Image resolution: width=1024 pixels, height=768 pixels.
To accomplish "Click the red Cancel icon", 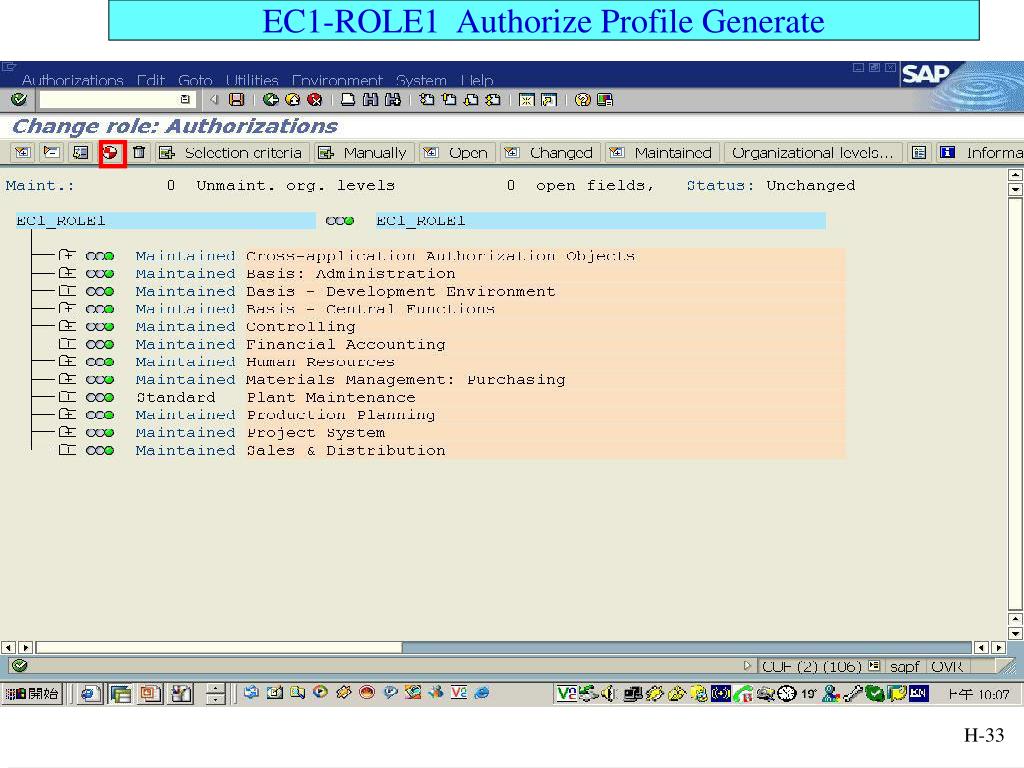I will (315, 99).
